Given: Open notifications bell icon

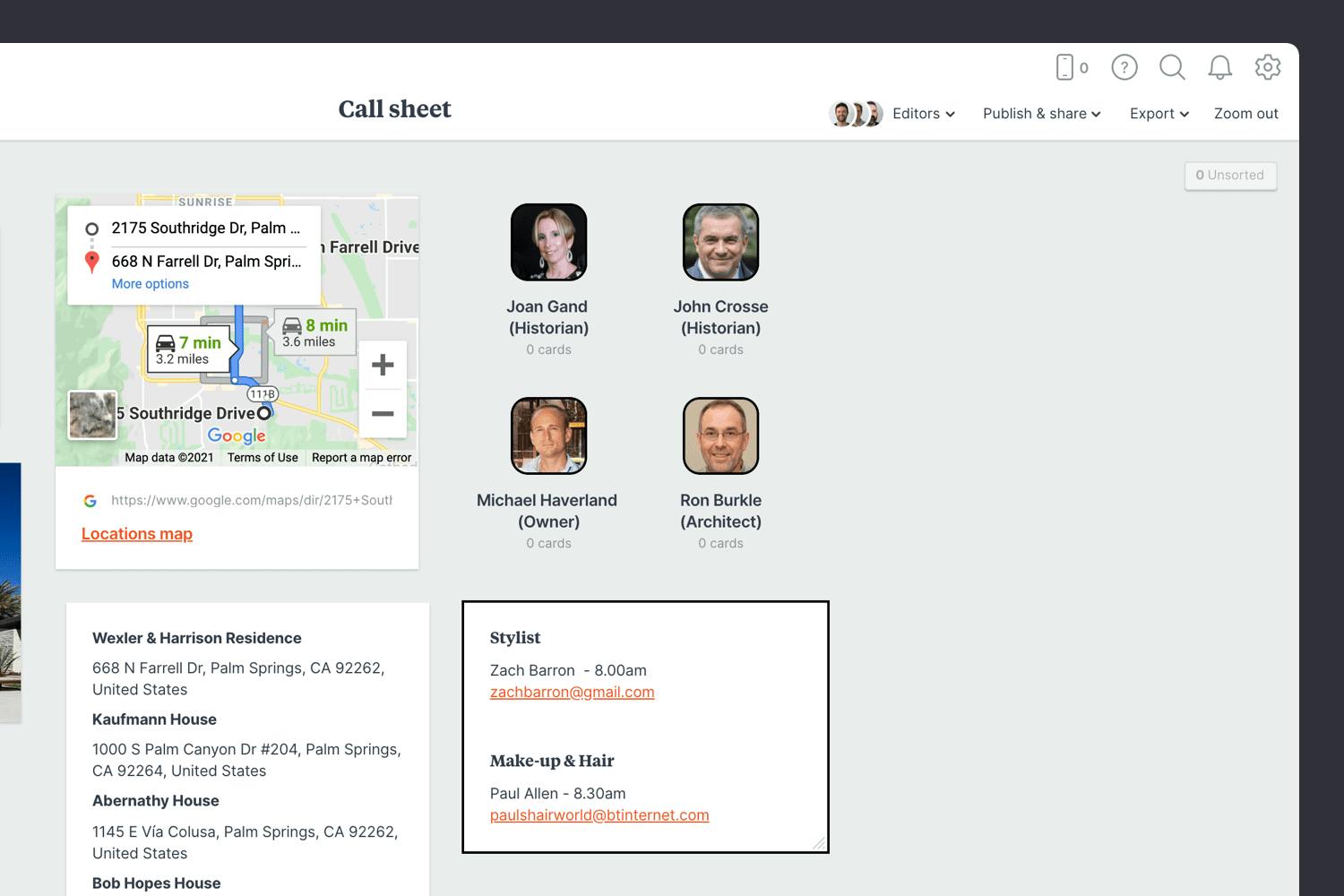Looking at the screenshot, I should point(1219,67).
